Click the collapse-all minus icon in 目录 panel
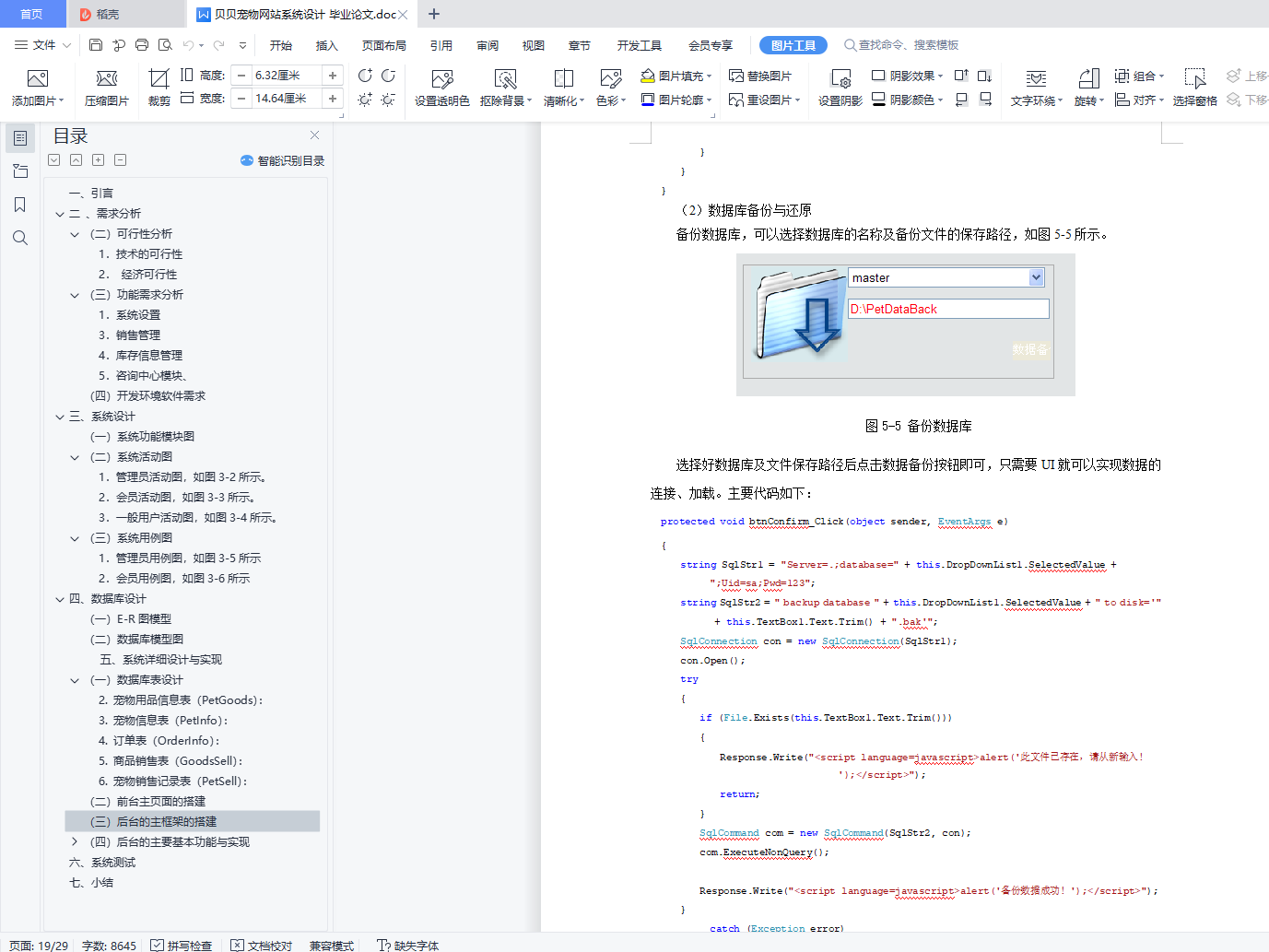 [x=121, y=160]
